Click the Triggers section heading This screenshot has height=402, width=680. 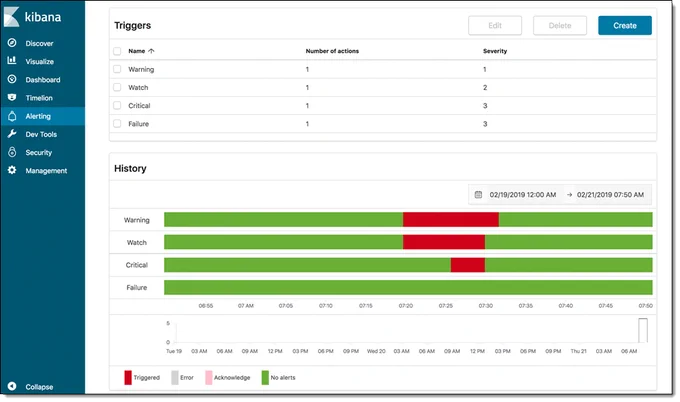pos(132,26)
